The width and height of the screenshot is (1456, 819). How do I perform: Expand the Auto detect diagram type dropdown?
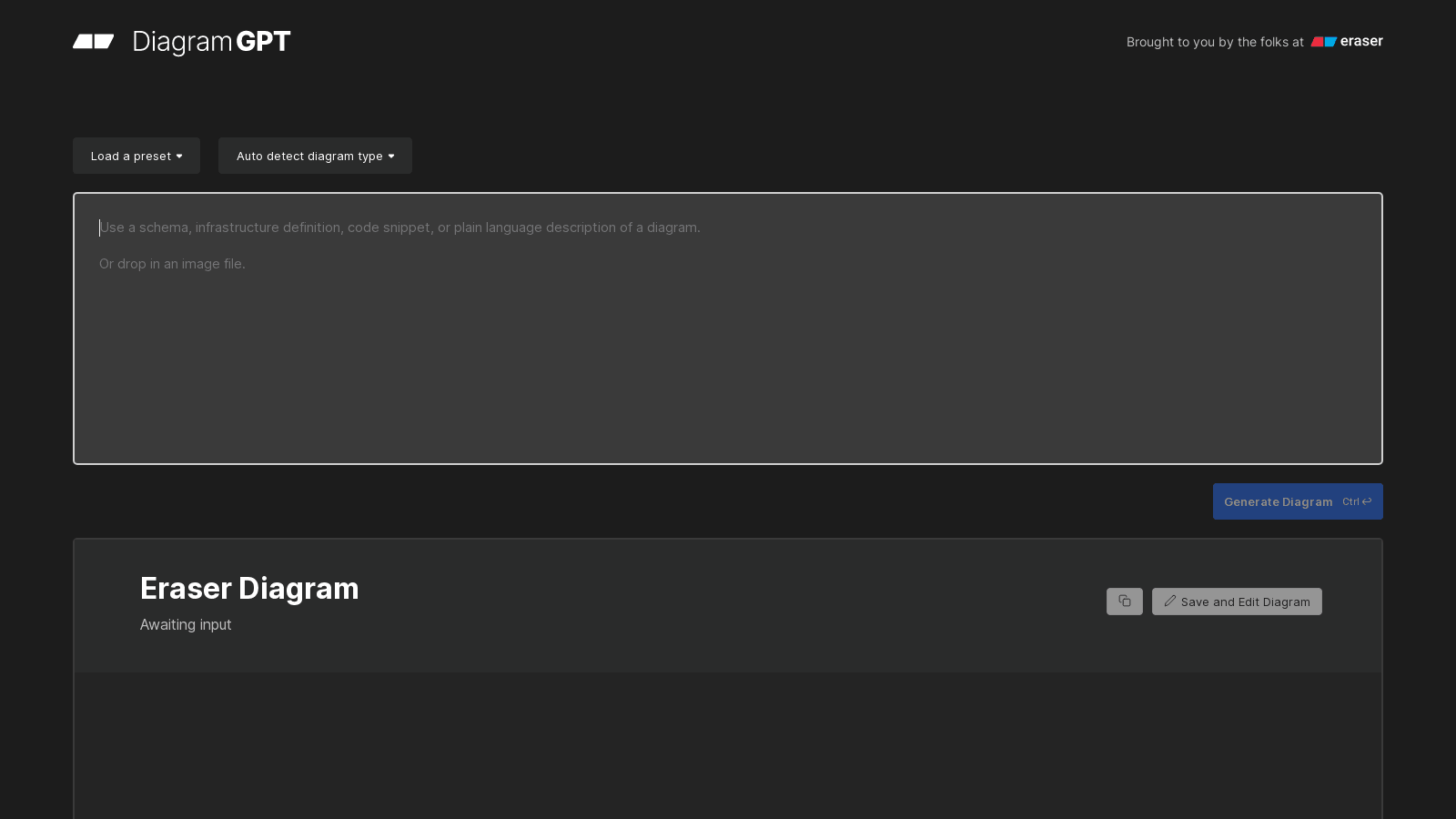(315, 156)
